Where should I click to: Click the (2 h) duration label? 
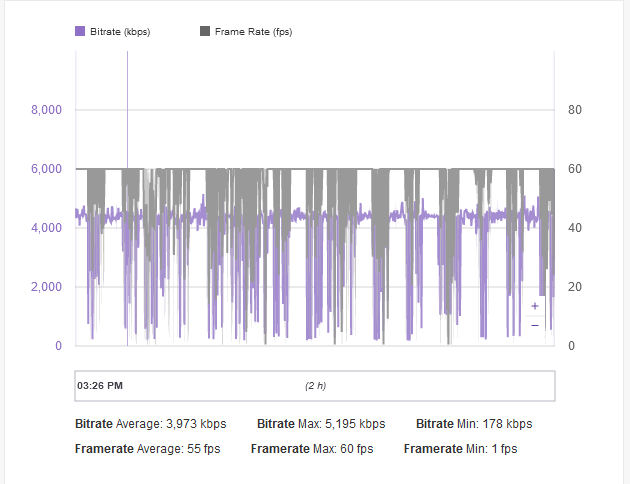click(x=315, y=386)
